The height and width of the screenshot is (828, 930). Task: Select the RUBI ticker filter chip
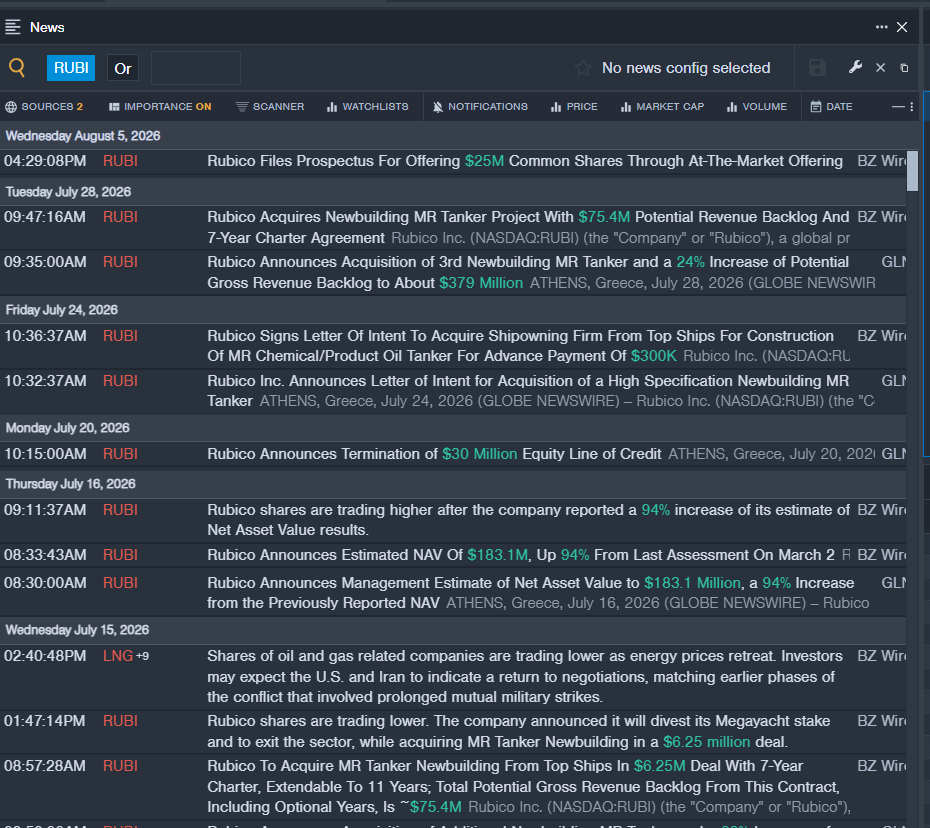click(x=71, y=68)
